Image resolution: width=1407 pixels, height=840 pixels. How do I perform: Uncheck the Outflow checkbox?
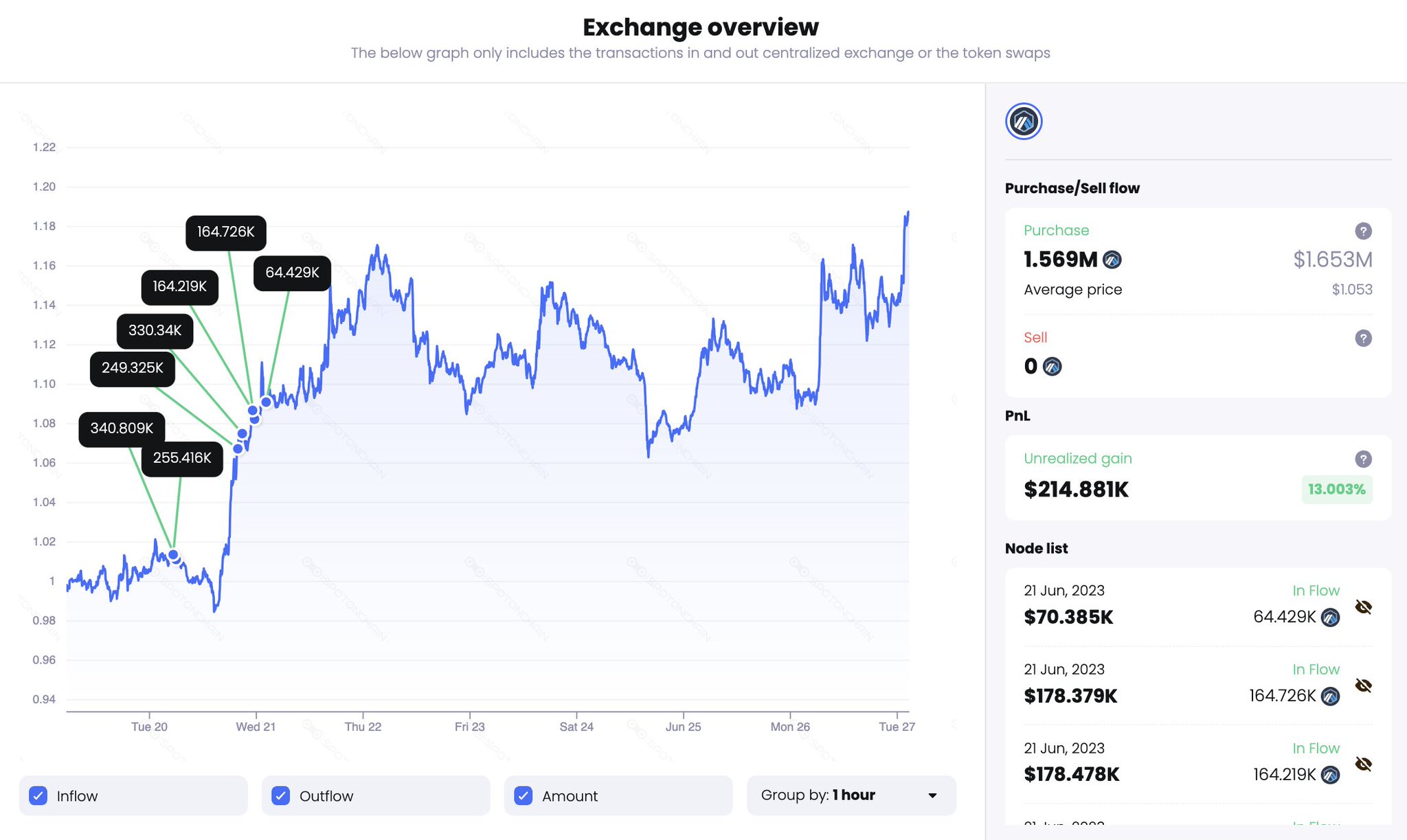[x=281, y=796]
